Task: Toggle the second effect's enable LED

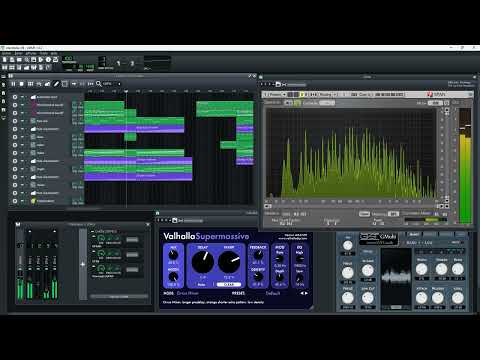Action: coord(94,252)
